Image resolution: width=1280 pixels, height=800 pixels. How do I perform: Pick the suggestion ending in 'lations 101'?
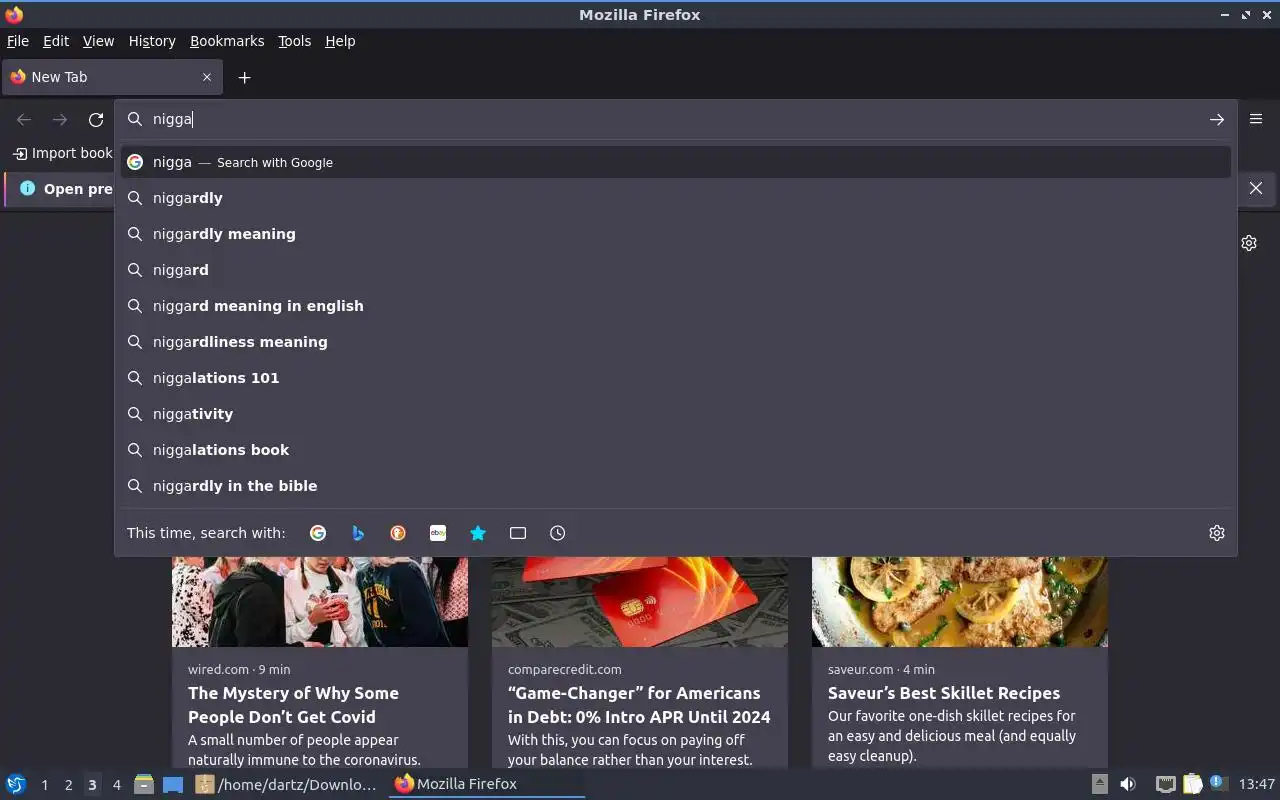coord(675,378)
